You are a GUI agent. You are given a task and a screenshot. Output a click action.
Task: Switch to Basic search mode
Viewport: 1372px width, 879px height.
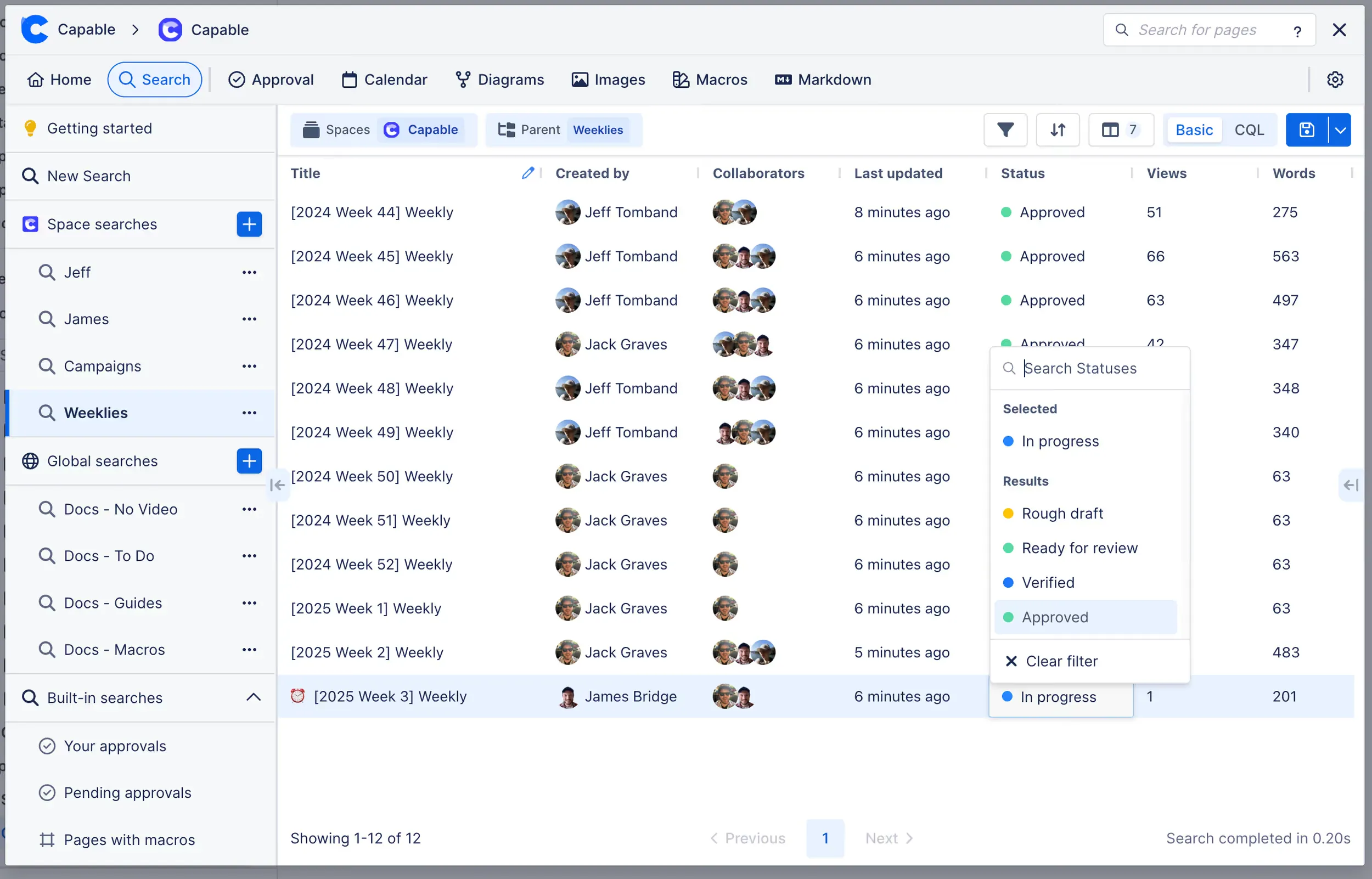[1194, 130]
